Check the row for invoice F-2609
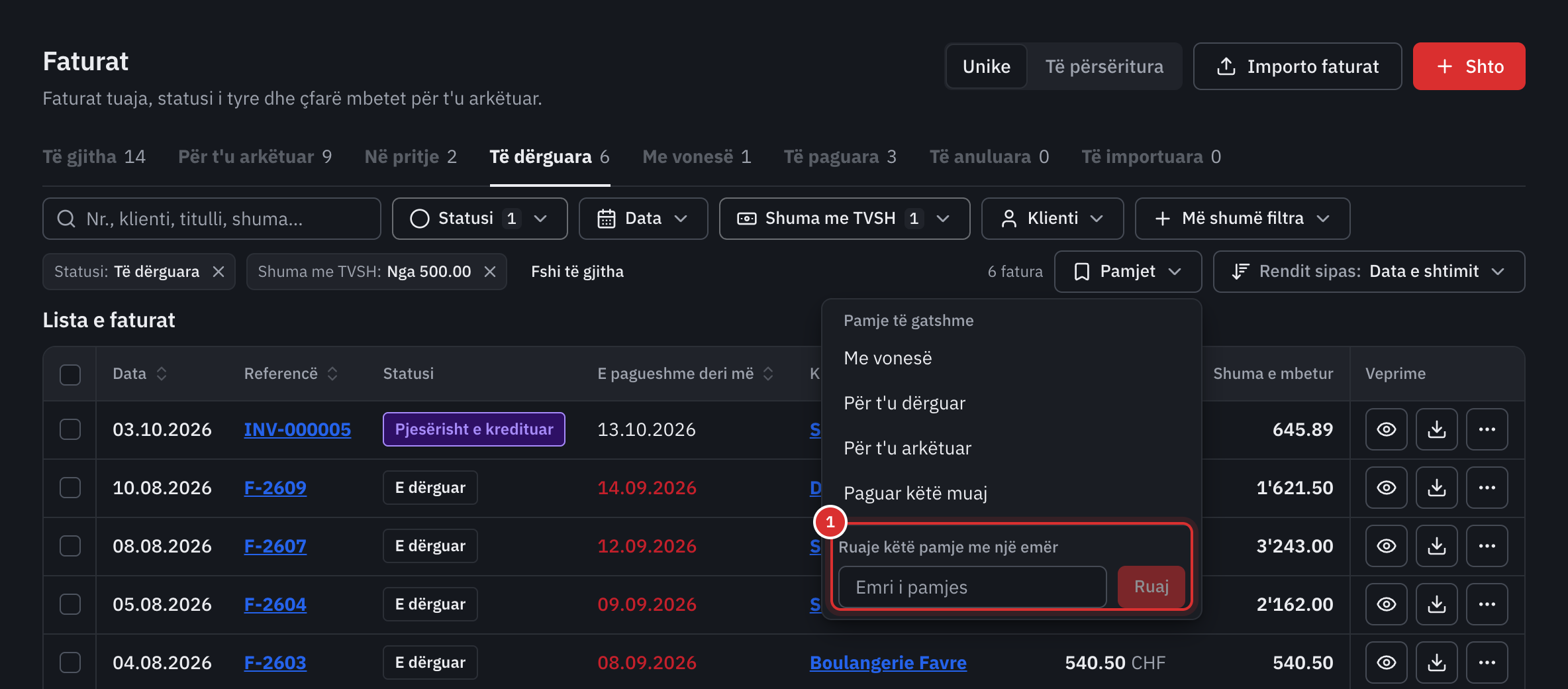 click(x=70, y=488)
